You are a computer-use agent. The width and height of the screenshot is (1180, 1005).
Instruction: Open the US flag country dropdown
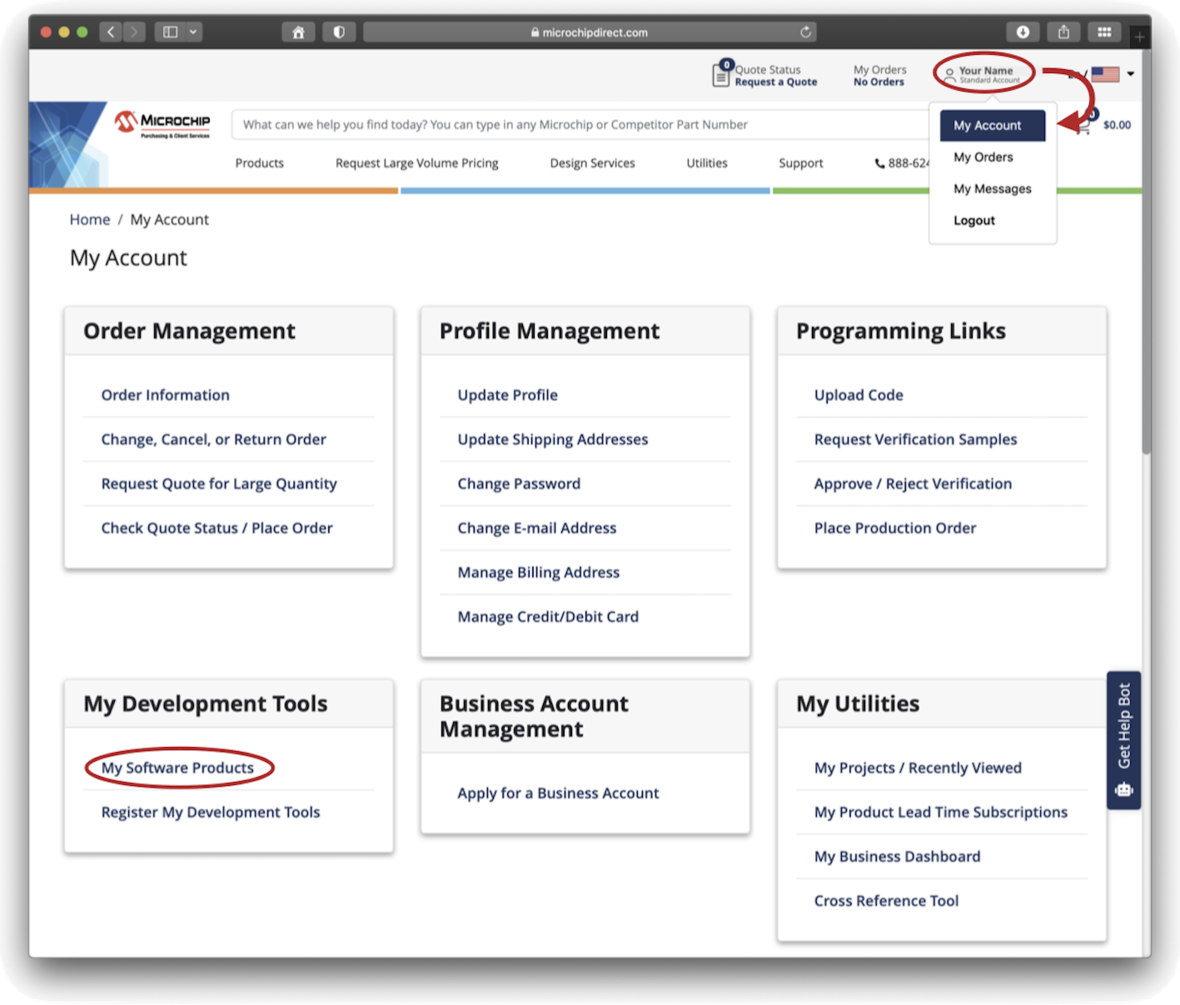click(1111, 74)
